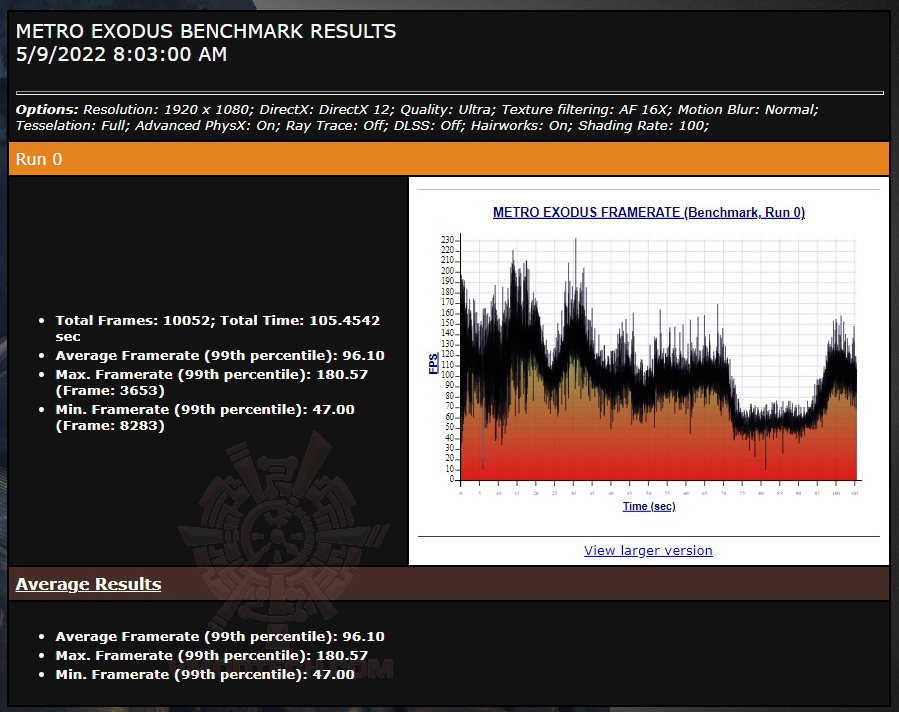Select the date 5/9/2022 8:03:00 AM

pos(122,54)
